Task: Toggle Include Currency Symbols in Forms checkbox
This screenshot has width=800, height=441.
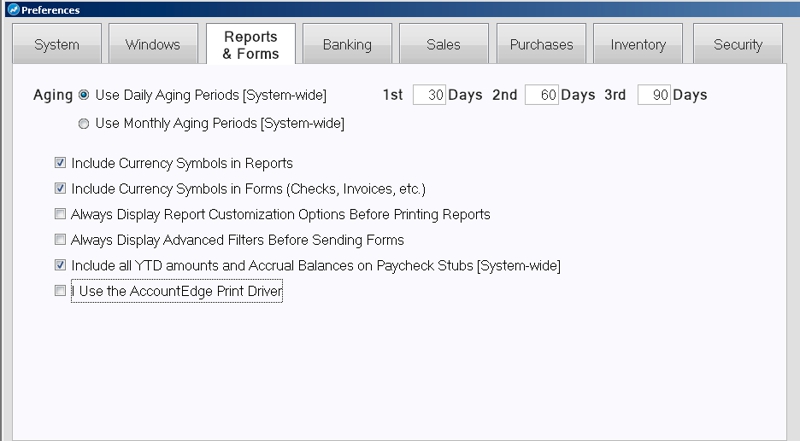Action: pyautogui.click(x=62, y=188)
